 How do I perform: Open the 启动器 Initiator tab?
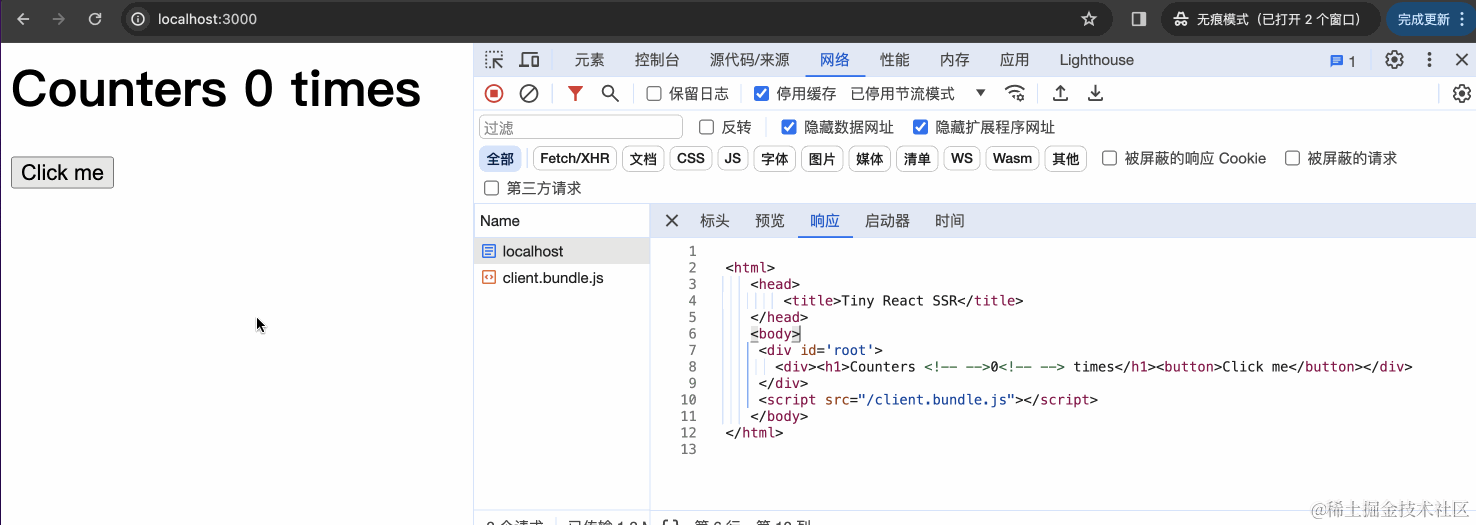(x=887, y=221)
